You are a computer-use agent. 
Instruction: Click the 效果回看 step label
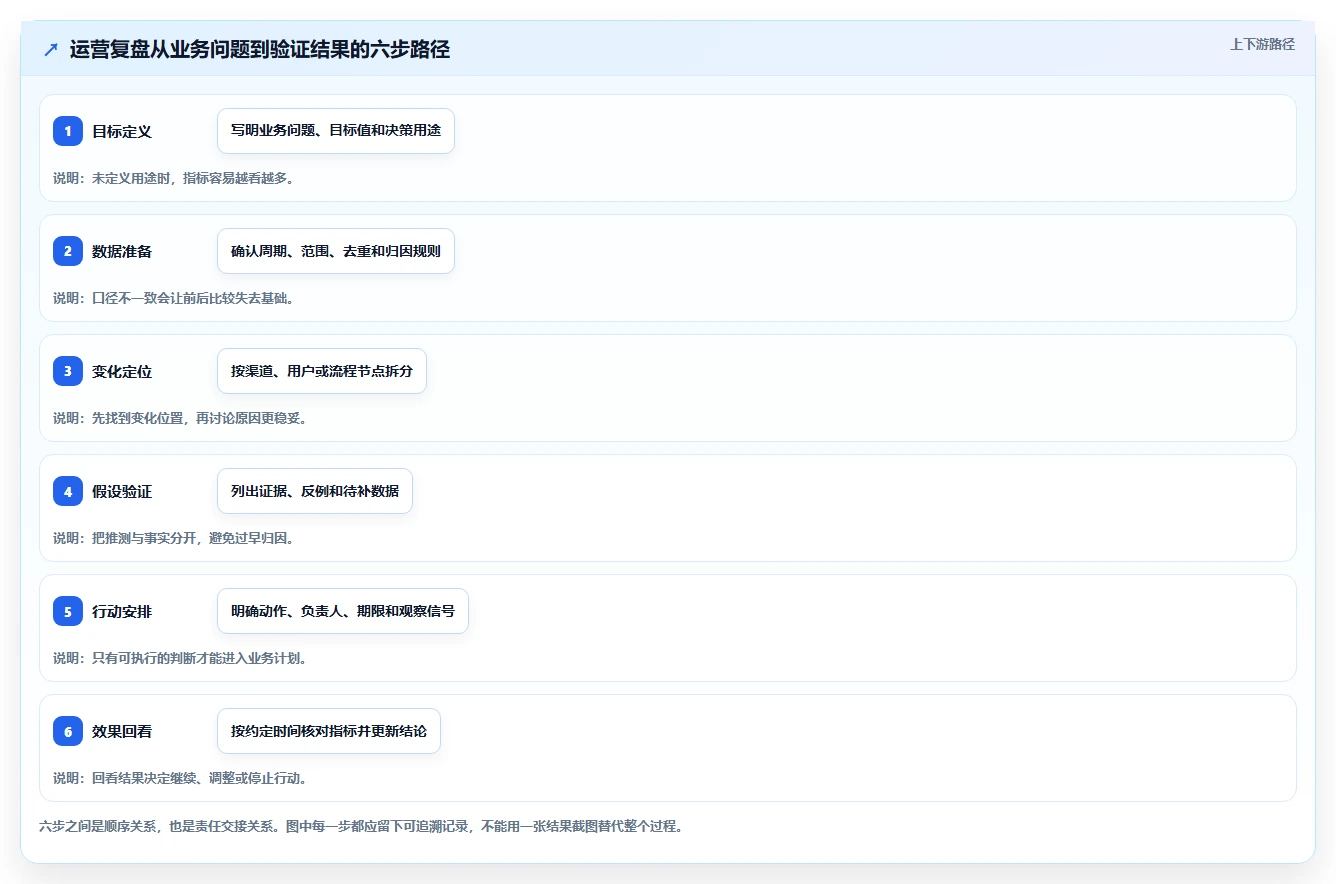pyautogui.click(x=122, y=731)
